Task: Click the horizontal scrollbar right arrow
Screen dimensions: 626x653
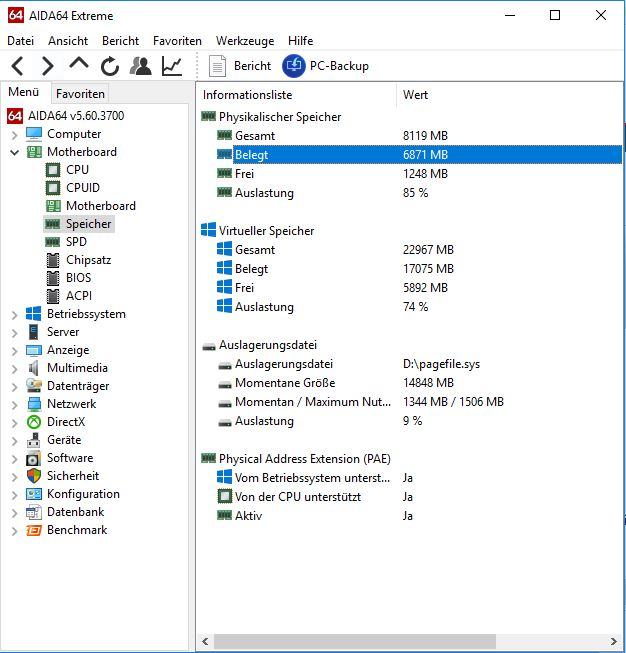Action: [x=614, y=641]
